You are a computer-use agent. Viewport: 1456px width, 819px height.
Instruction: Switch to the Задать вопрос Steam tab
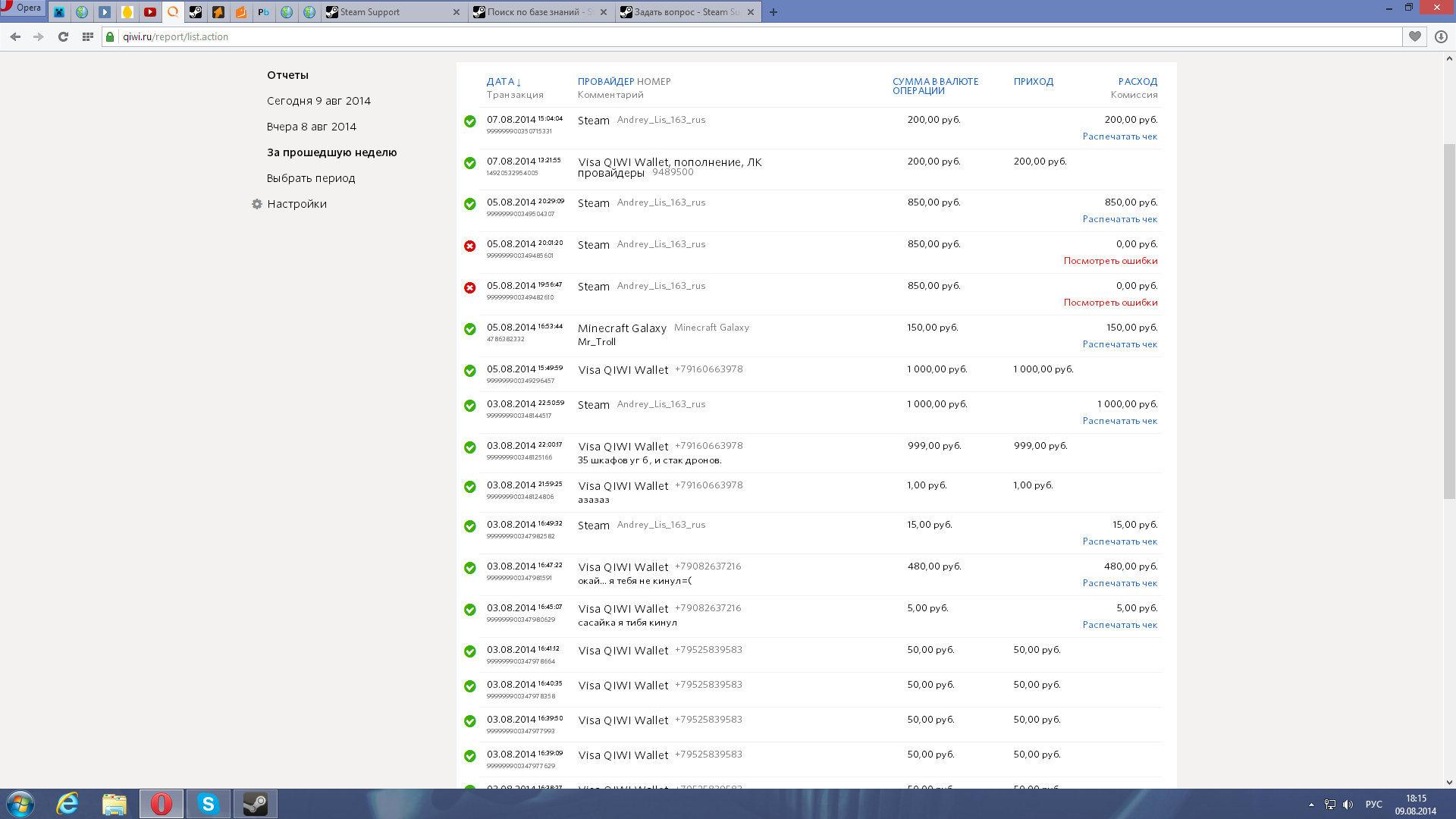pos(688,12)
